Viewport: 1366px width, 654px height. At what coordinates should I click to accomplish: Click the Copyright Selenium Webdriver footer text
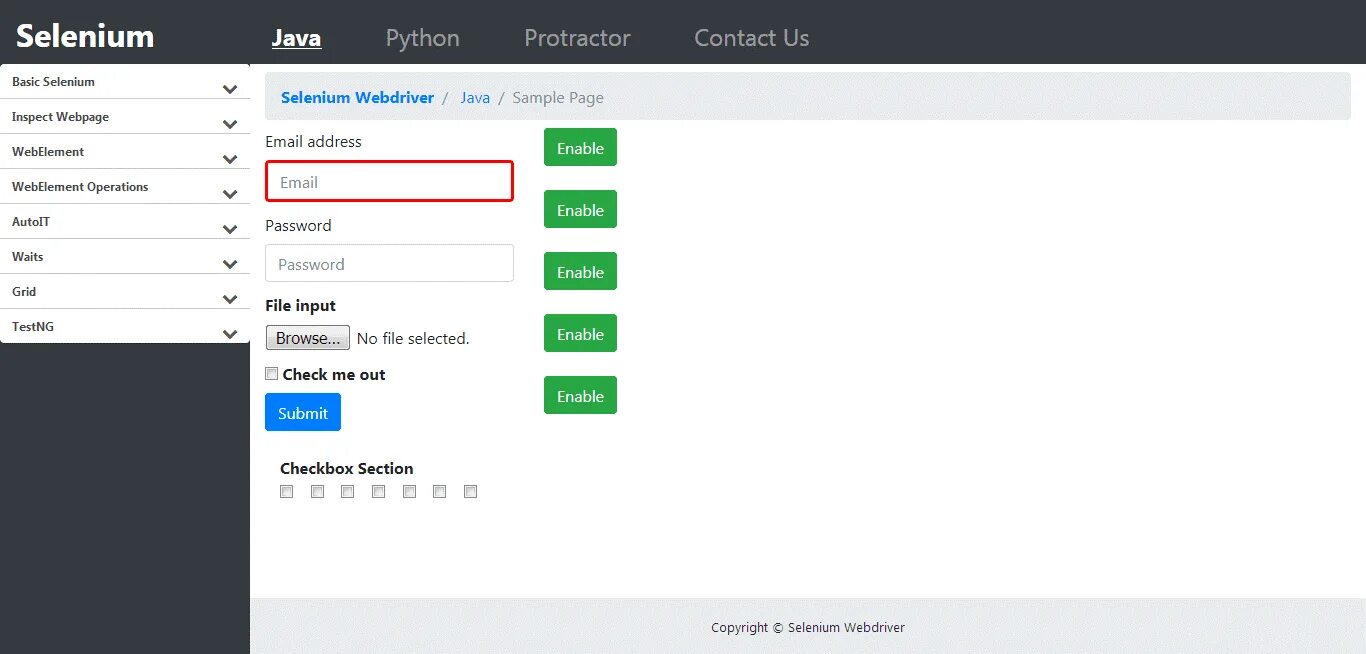pos(808,628)
